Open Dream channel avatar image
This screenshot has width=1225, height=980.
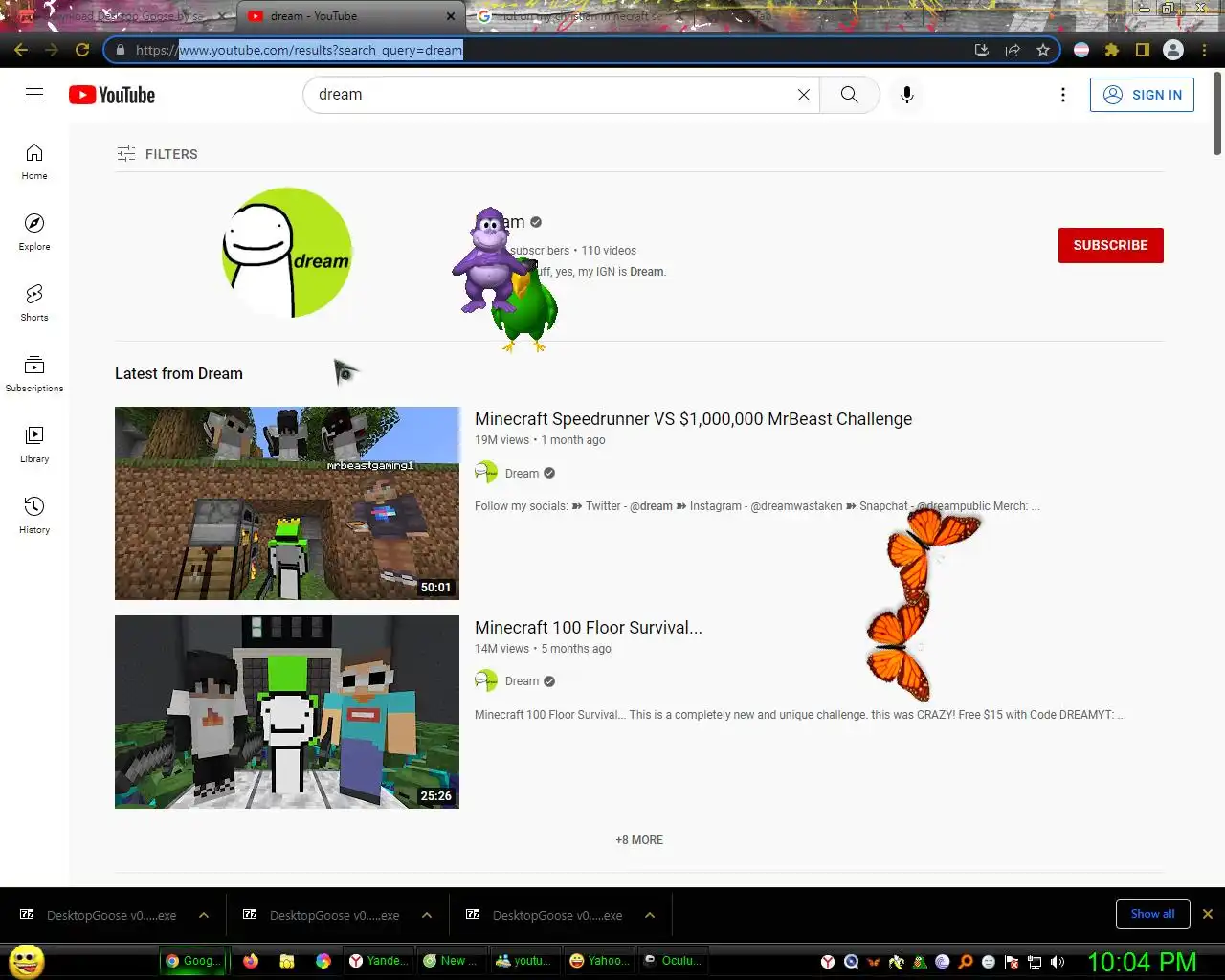(x=287, y=253)
